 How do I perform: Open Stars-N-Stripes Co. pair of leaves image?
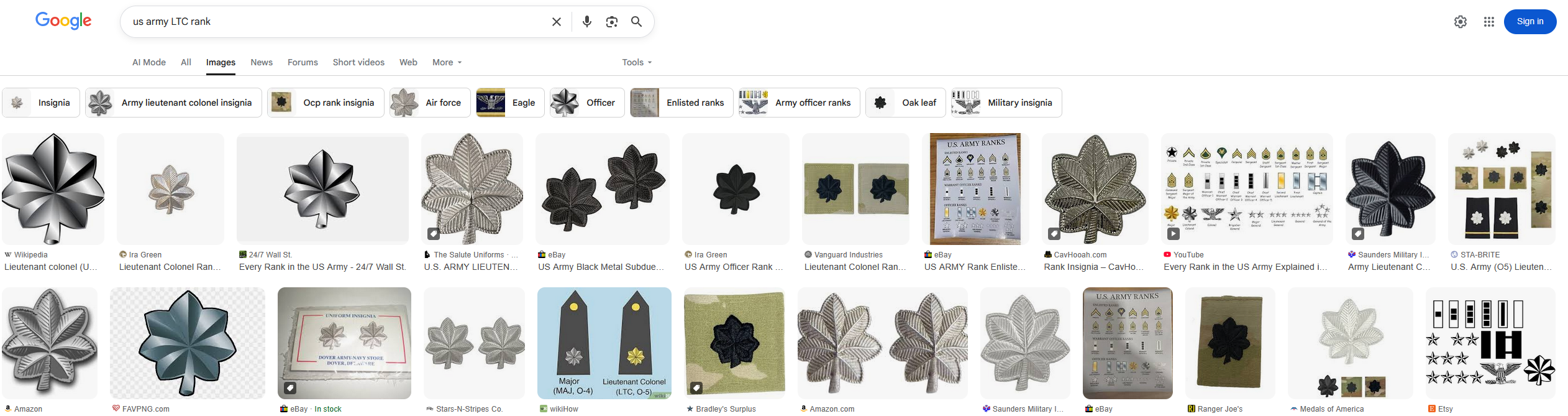tap(474, 343)
